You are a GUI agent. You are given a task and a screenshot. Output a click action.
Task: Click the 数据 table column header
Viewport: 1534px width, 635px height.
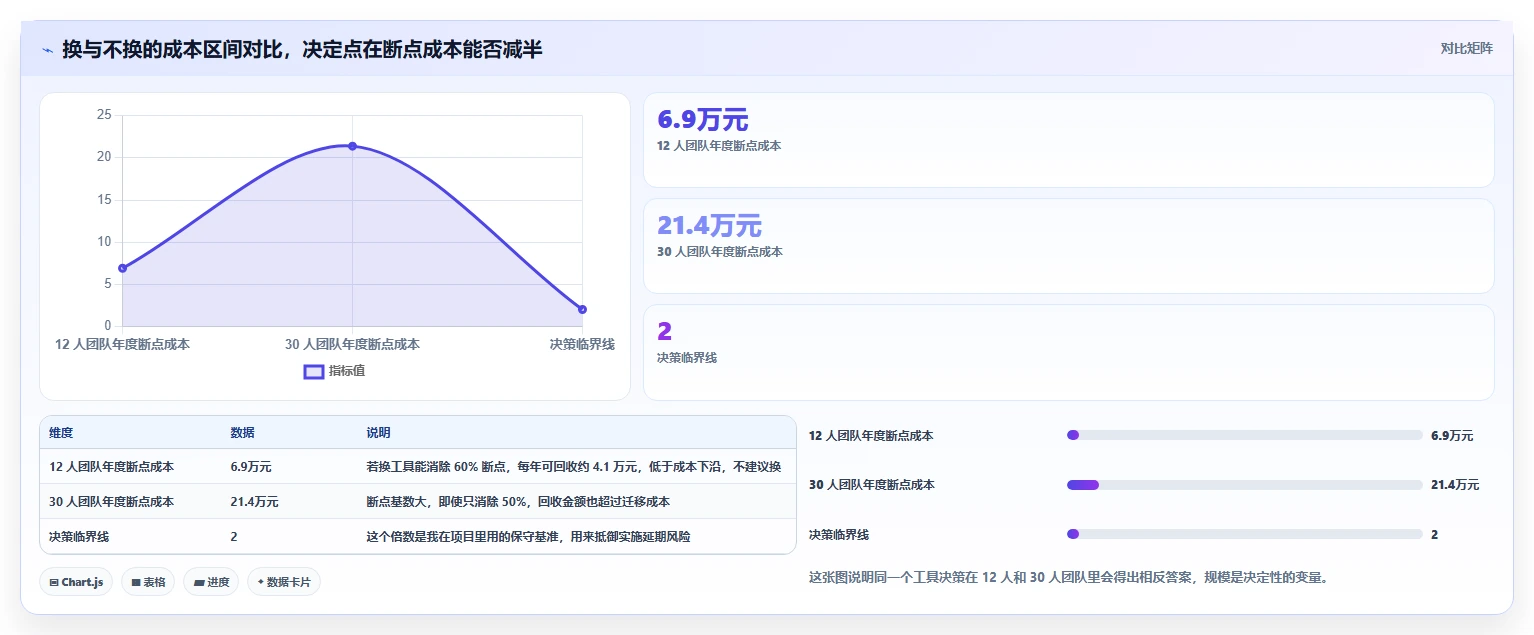(x=242, y=433)
